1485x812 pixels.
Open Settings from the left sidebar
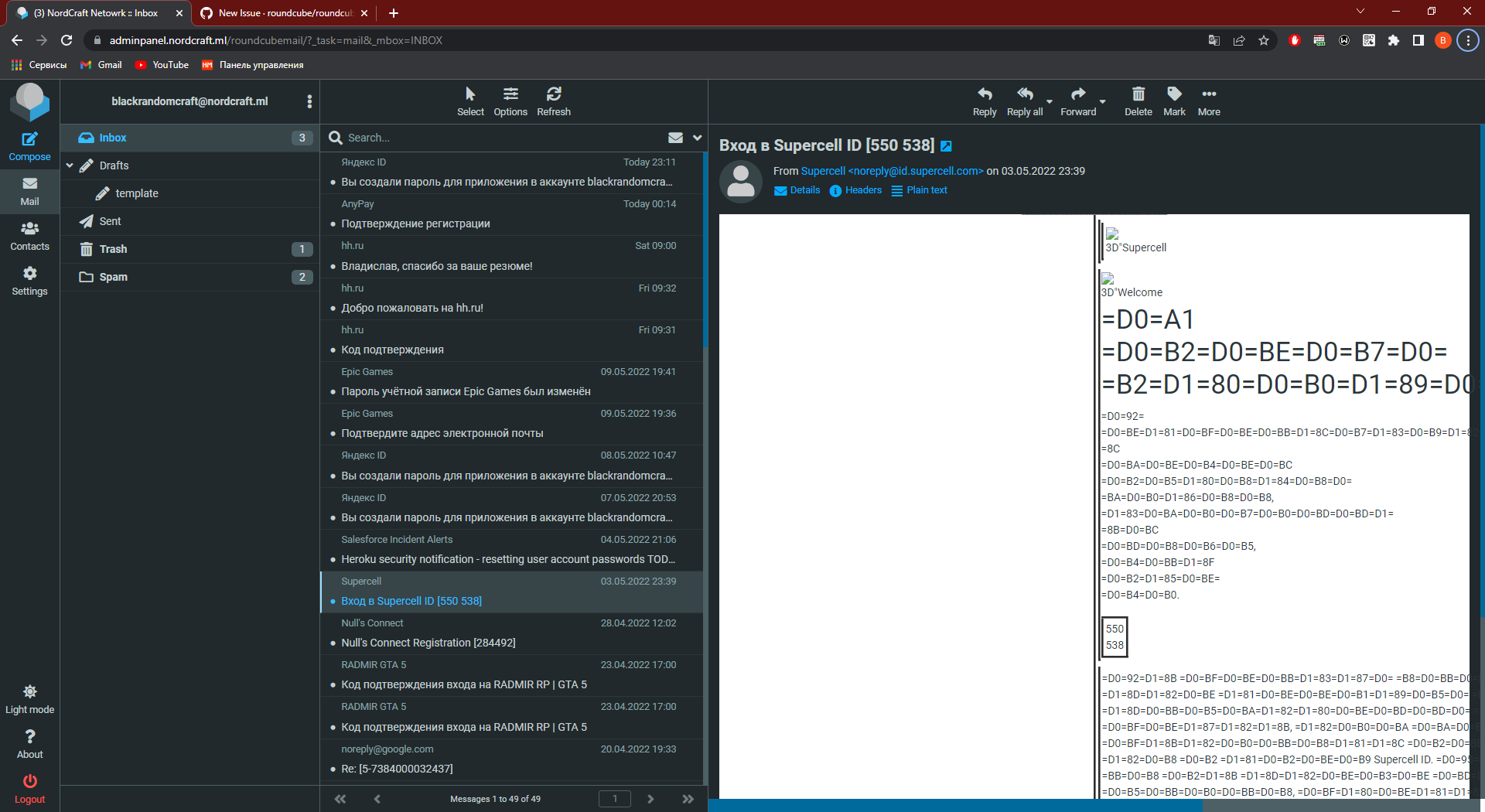[x=29, y=280]
